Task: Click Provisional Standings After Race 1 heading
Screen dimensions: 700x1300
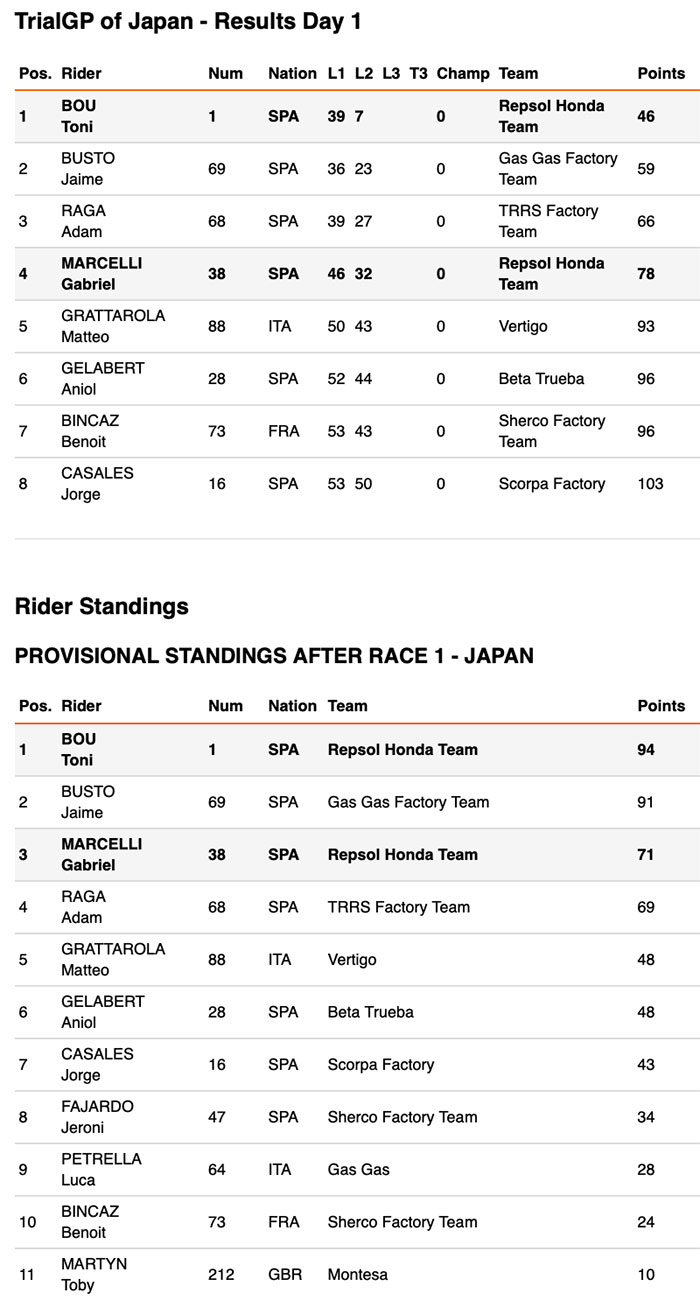Action: point(274,656)
